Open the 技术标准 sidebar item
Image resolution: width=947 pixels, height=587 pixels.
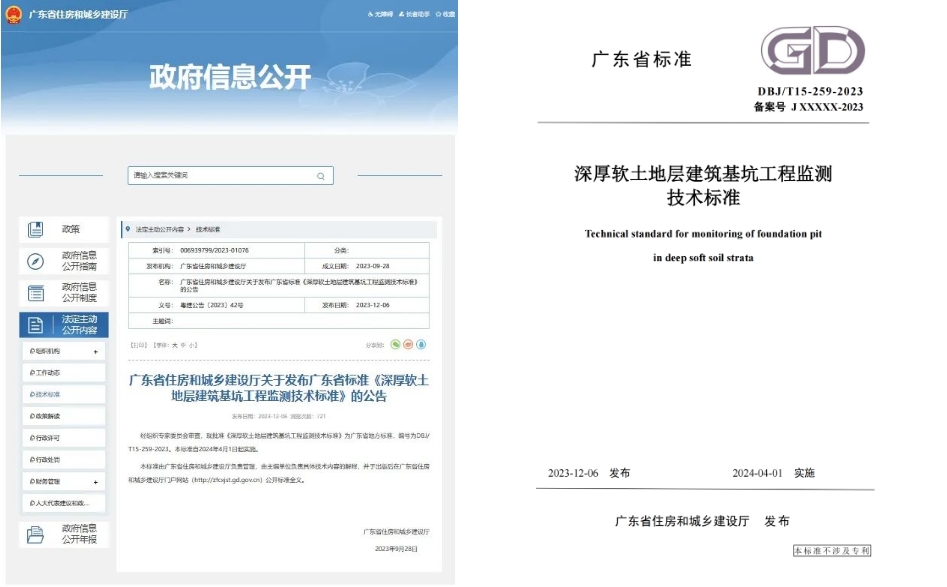[47, 394]
